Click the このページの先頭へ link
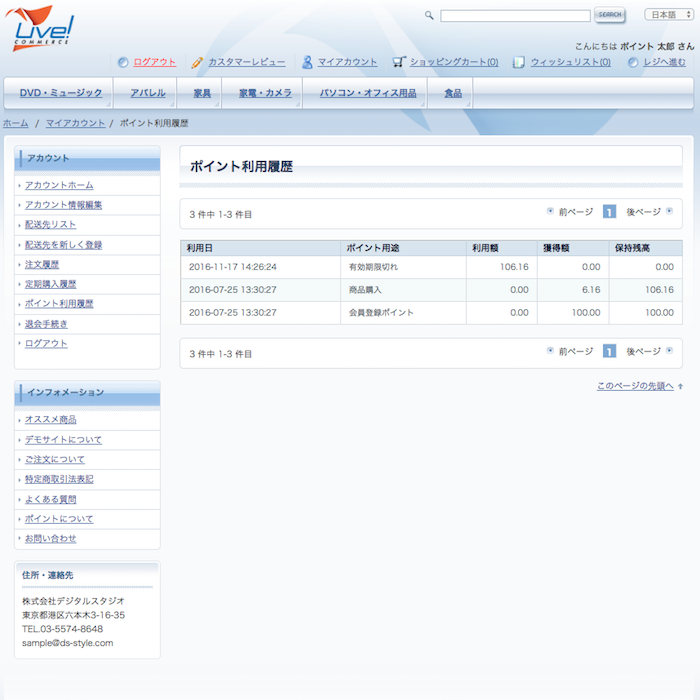Image resolution: width=700 pixels, height=700 pixels. (x=635, y=386)
